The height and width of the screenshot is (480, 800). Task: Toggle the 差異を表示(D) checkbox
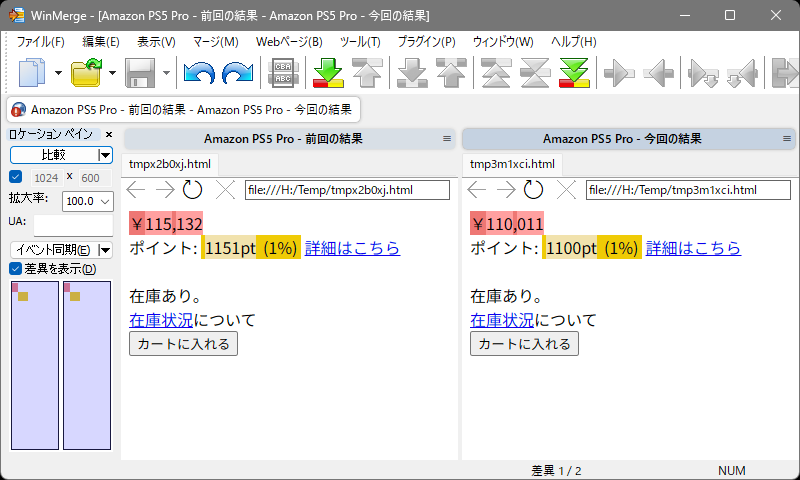16,269
